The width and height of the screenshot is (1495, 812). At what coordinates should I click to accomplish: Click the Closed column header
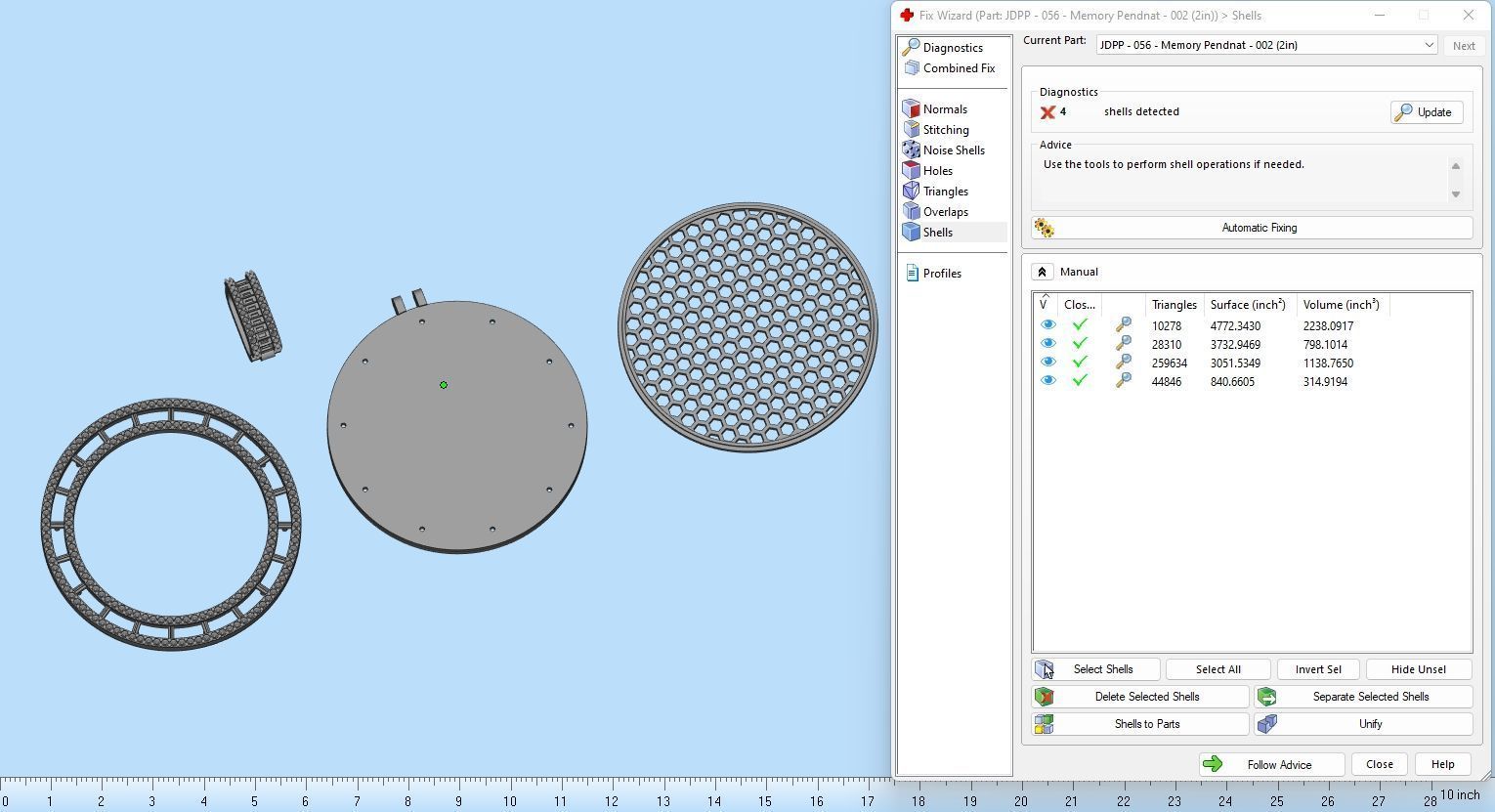click(x=1081, y=305)
